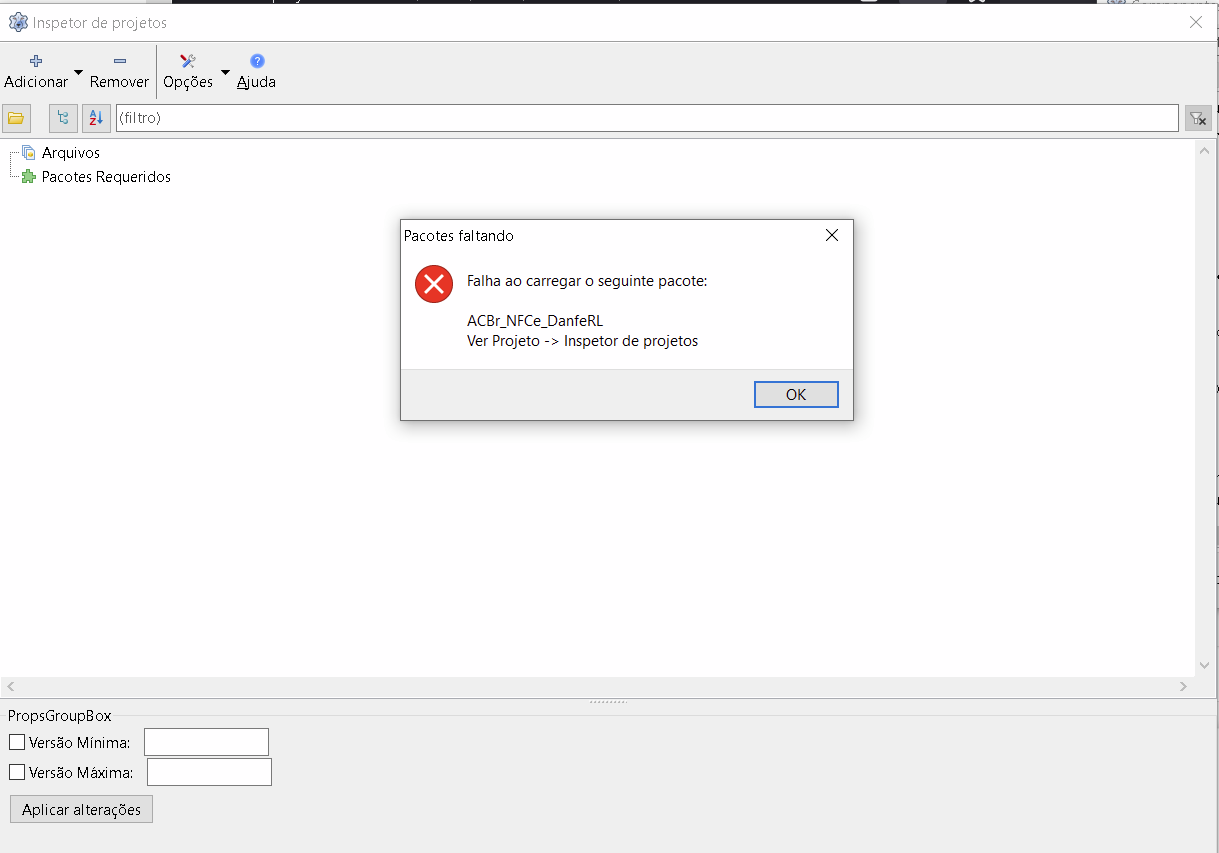Click the red error icon in dialog
This screenshot has width=1219, height=853.
click(434, 284)
